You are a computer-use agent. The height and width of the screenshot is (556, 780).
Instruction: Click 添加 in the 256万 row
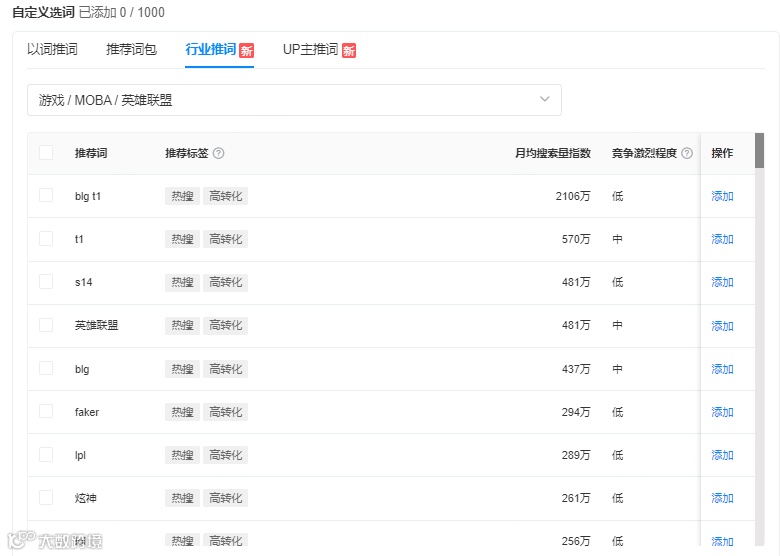click(x=722, y=541)
